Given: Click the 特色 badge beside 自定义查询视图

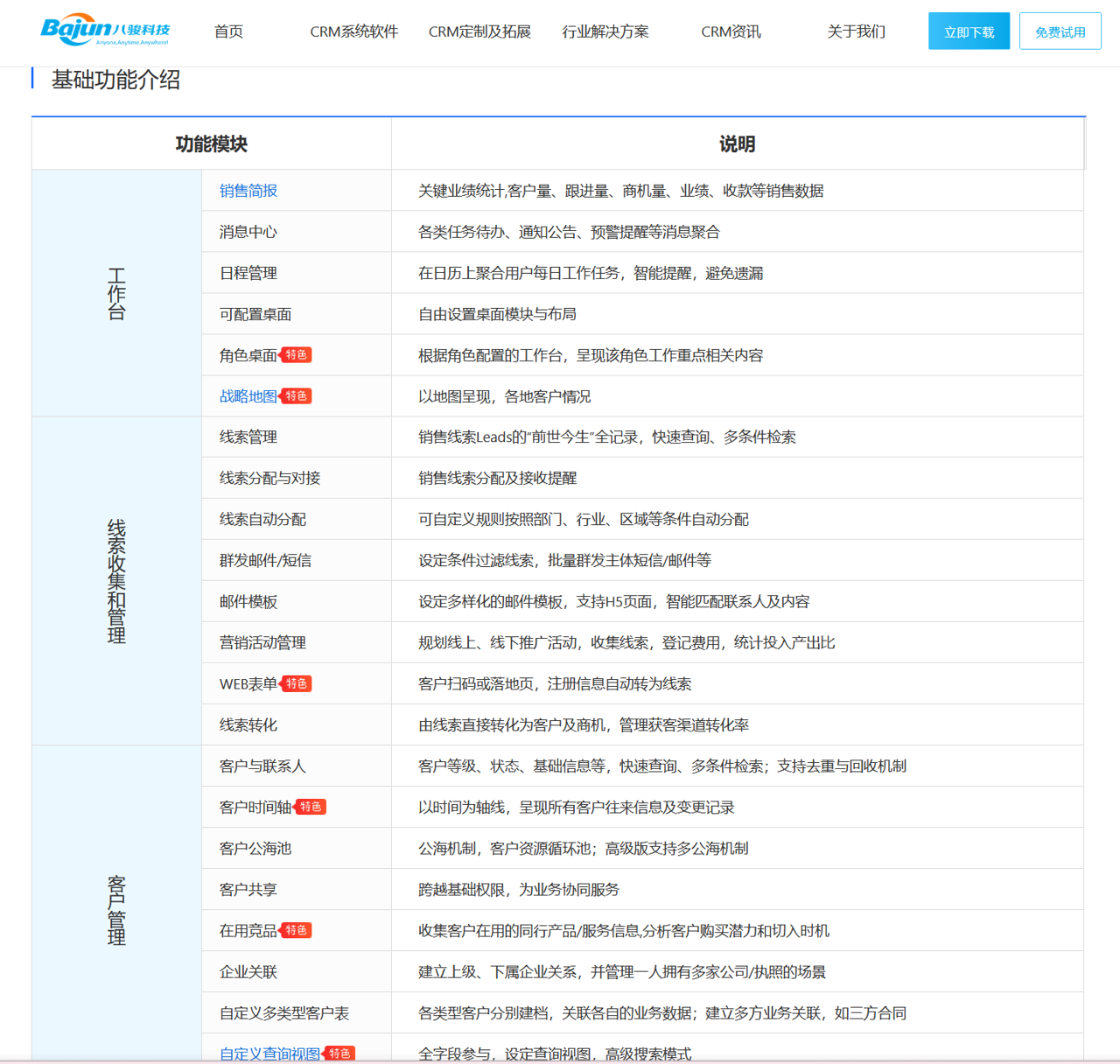Looking at the screenshot, I should click(x=339, y=1053).
